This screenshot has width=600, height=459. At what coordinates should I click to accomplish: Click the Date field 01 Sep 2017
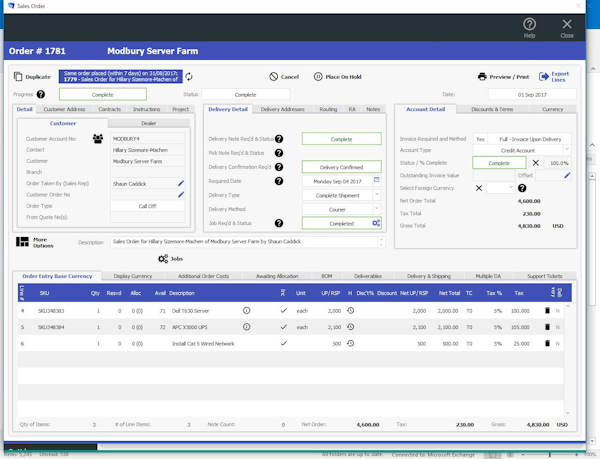(532, 94)
